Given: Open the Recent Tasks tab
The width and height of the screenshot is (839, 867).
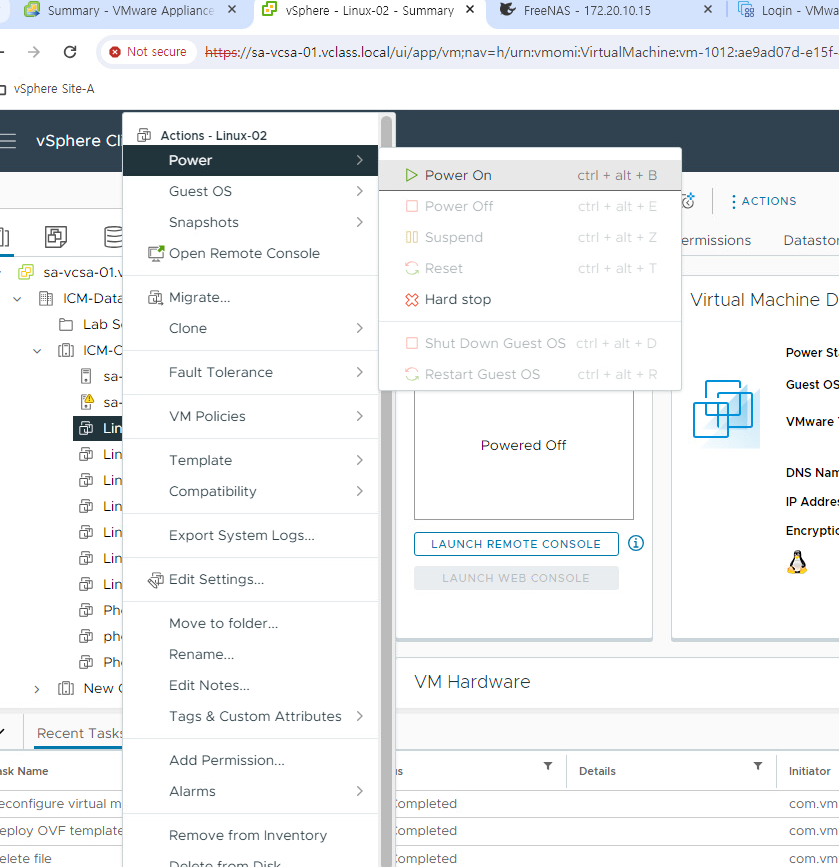Looking at the screenshot, I should coord(79,733).
